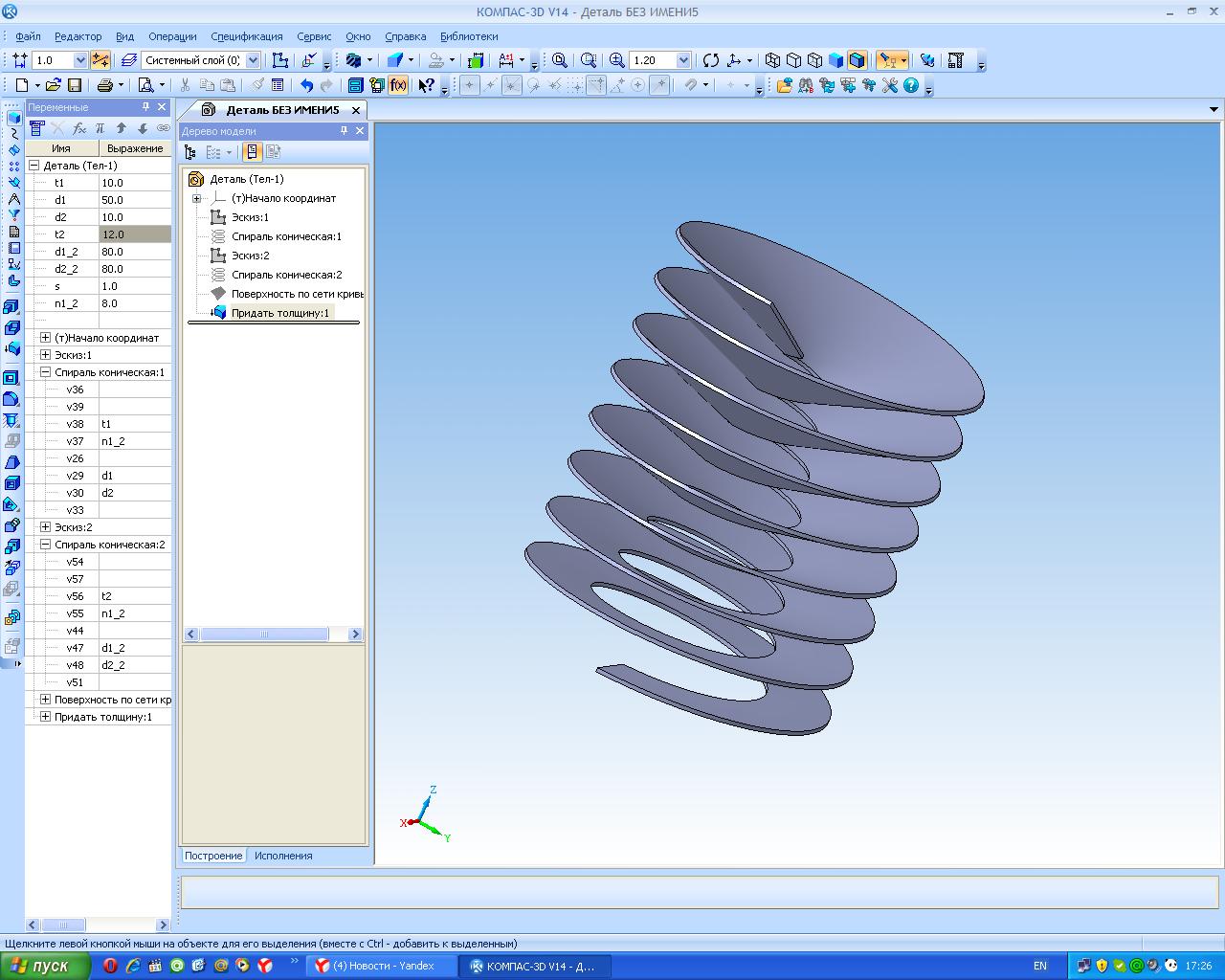Switch to the Исполнения tab
This screenshot has width=1225, height=980.
(283, 856)
